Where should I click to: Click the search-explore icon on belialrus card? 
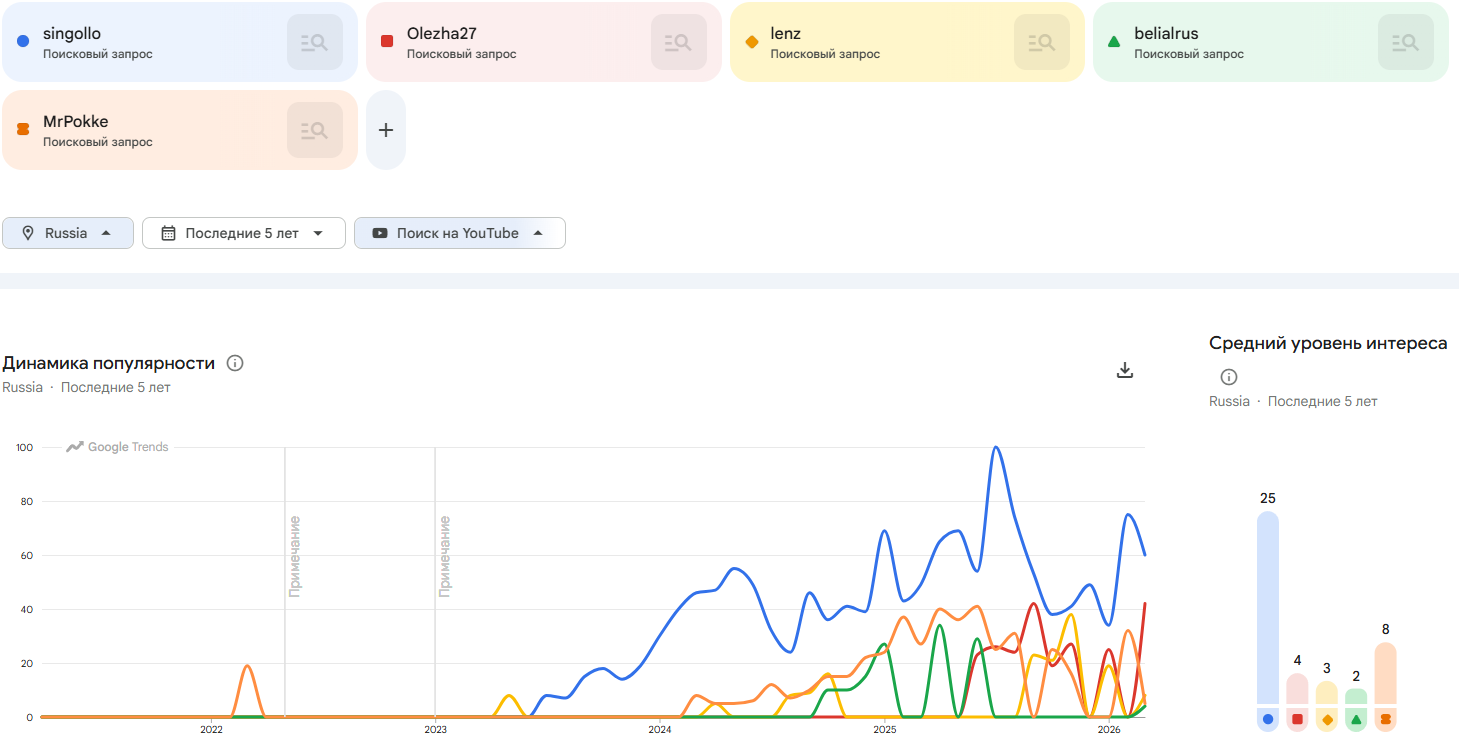coord(1405,42)
